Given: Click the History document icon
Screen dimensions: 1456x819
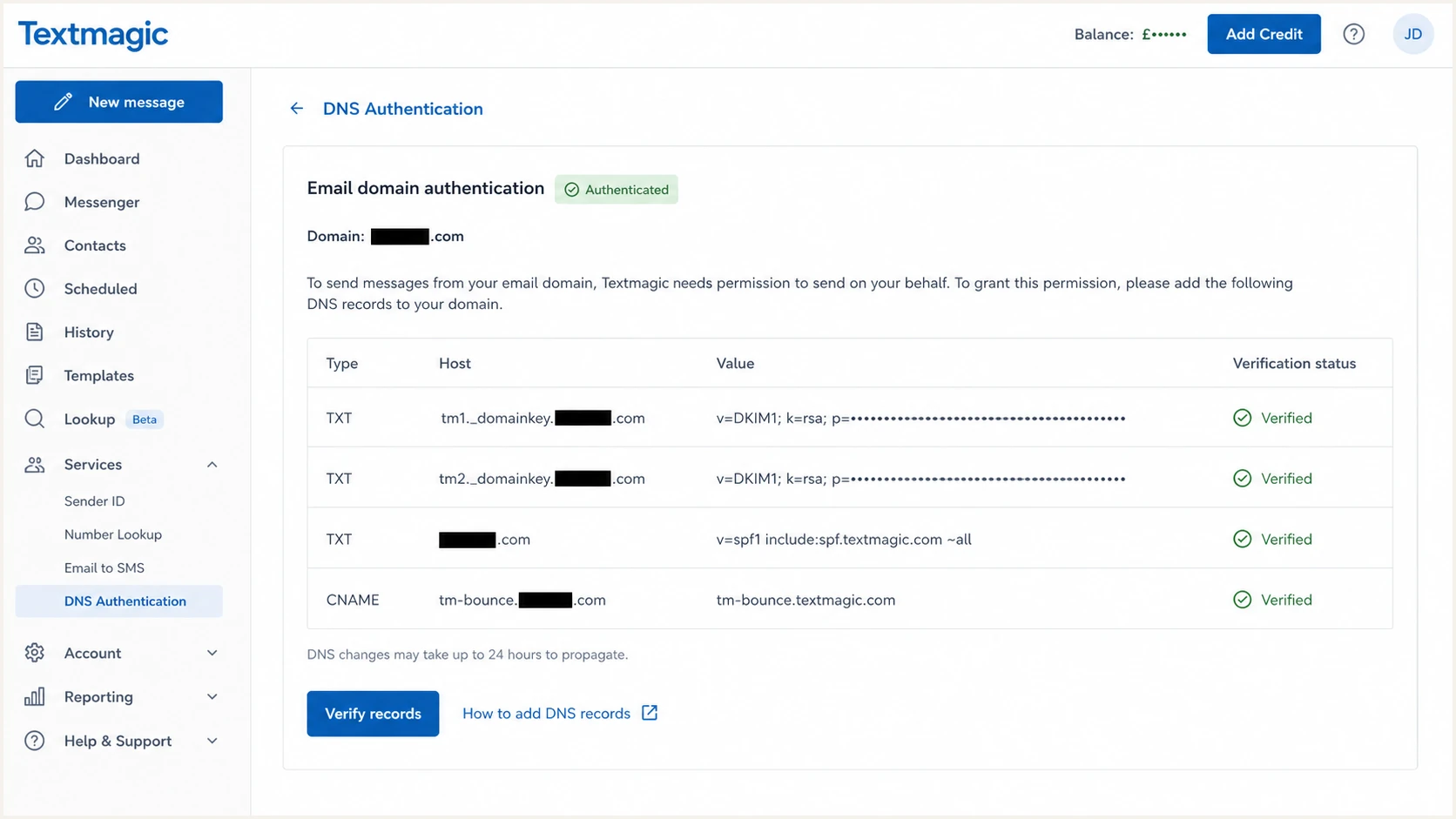Looking at the screenshot, I should [x=35, y=332].
